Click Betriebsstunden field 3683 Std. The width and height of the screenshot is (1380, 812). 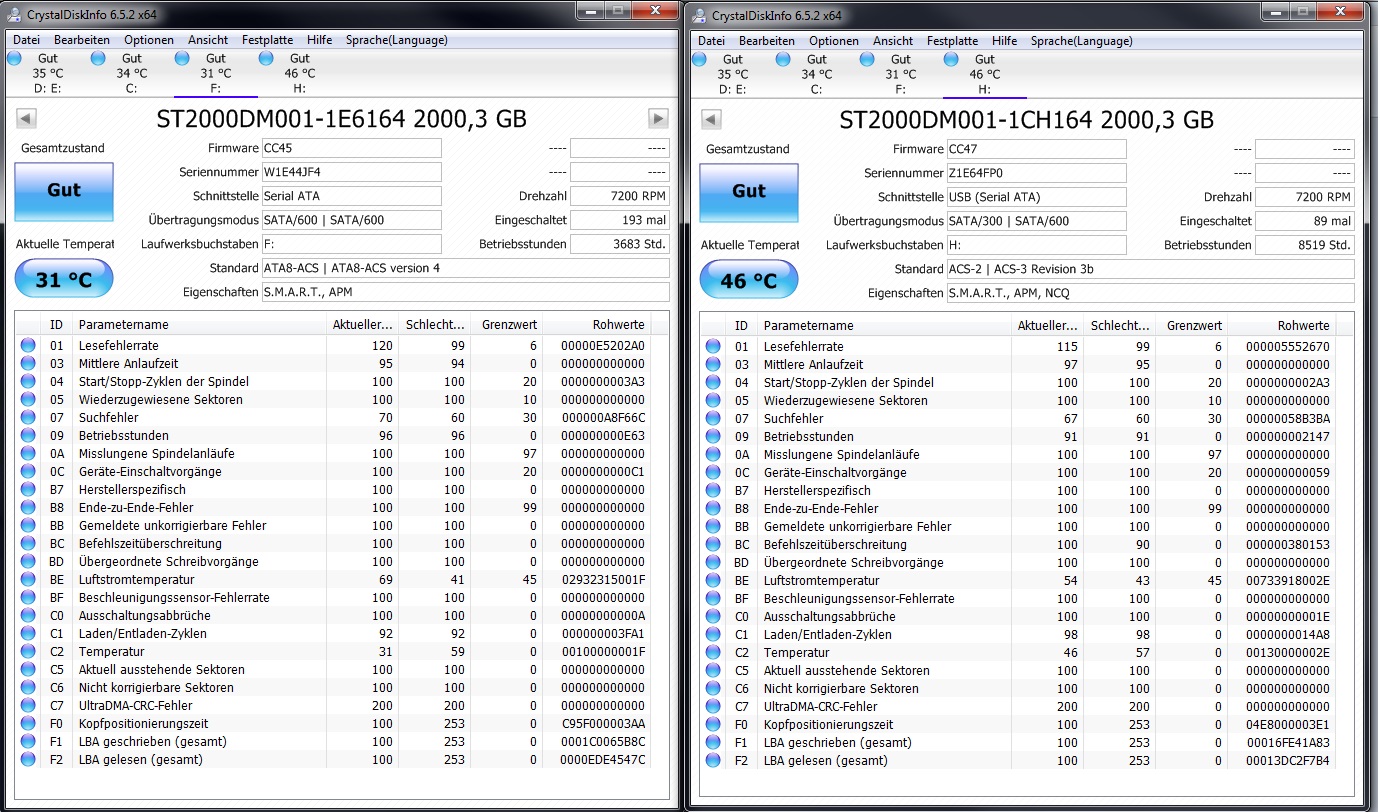pos(620,244)
